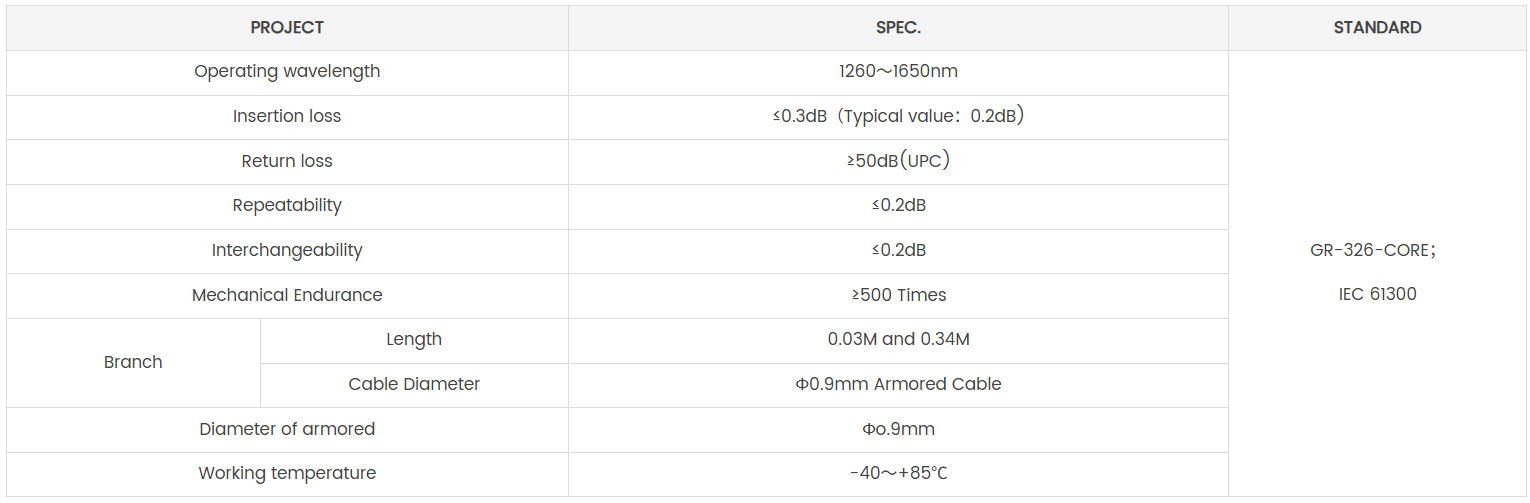Image resolution: width=1530 pixels, height=503 pixels.
Task: Click the ≥500 Times value
Action: click(x=898, y=295)
